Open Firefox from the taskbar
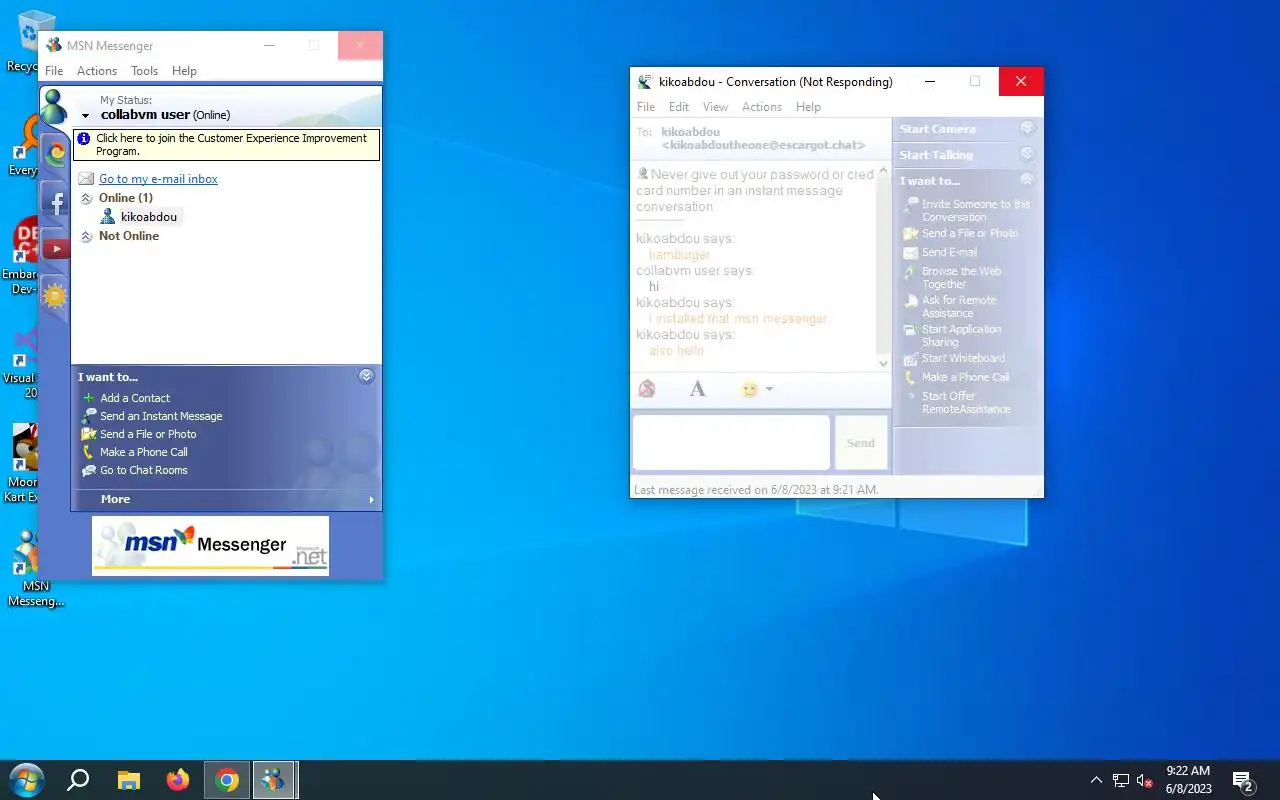The image size is (1280, 800). click(x=178, y=780)
